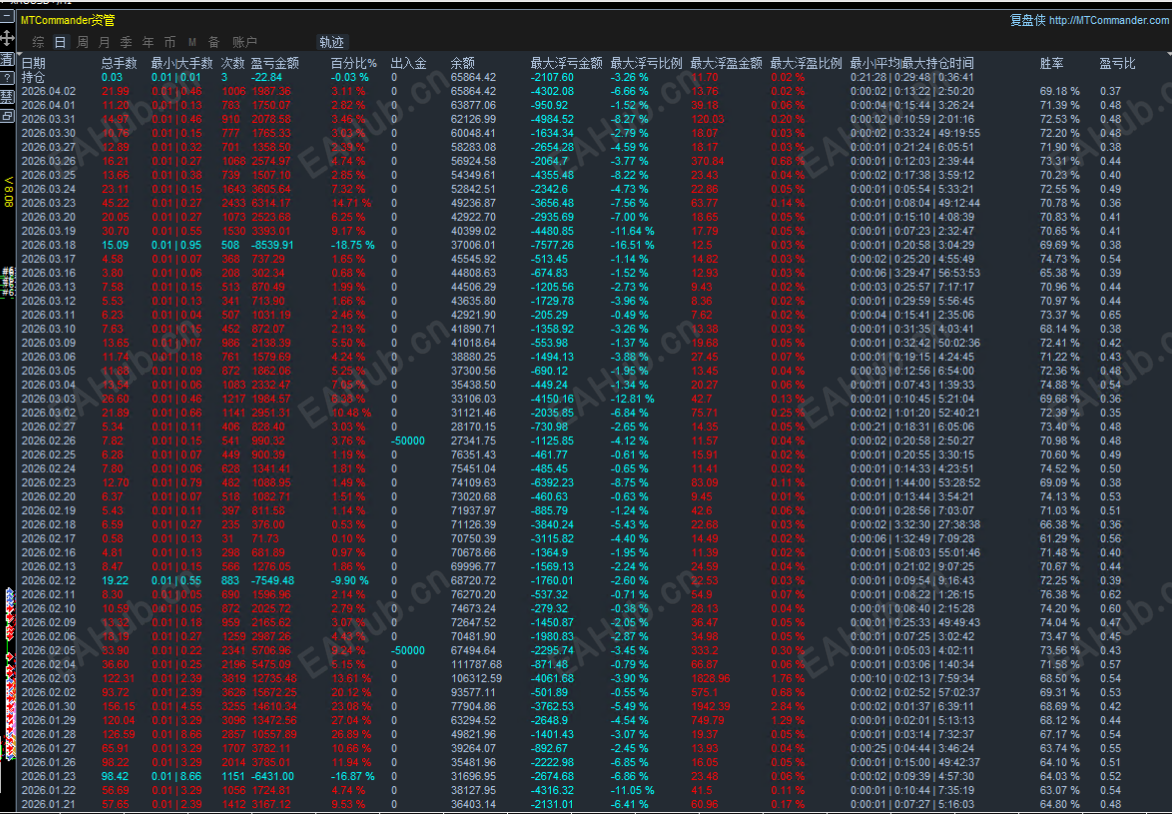Click the 2026.02.26 date row
Screen dimensions: 1172x814
(x=49, y=441)
